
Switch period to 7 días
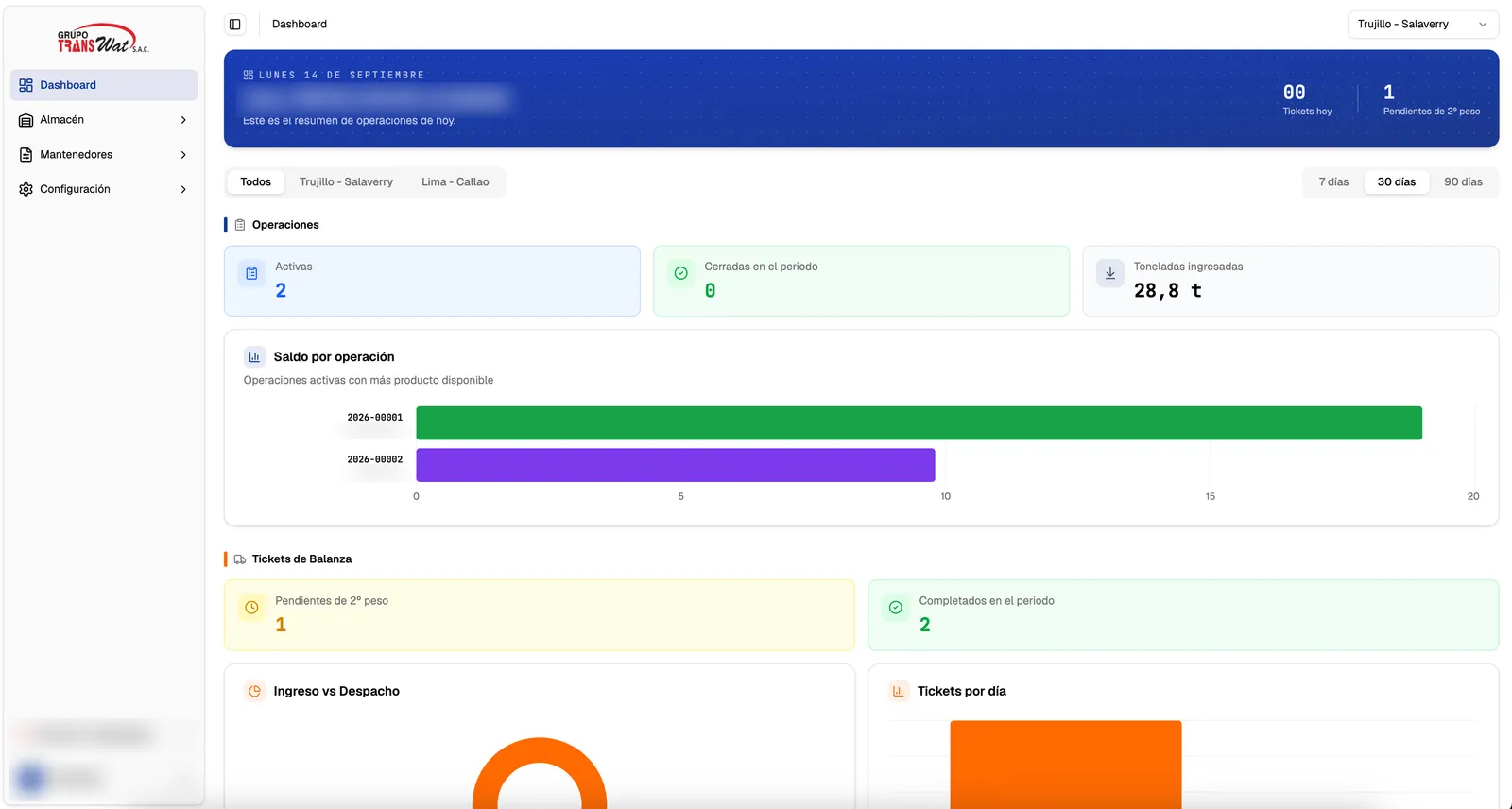tap(1333, 182)
